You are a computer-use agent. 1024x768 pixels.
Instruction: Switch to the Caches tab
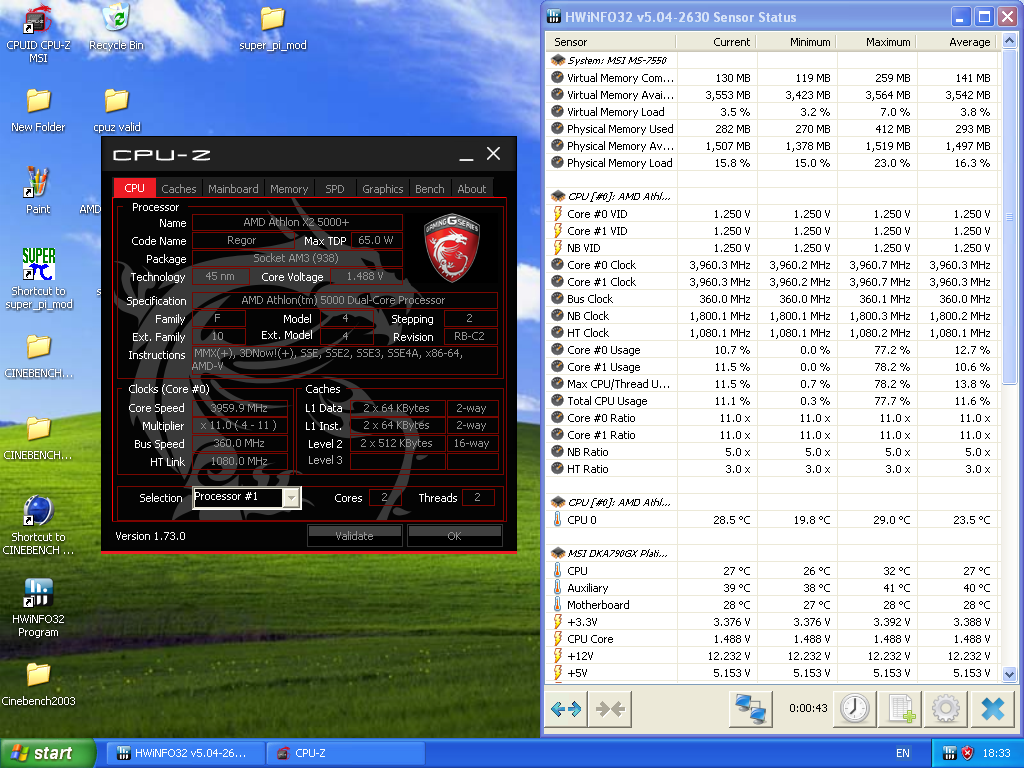pos(178,188)
